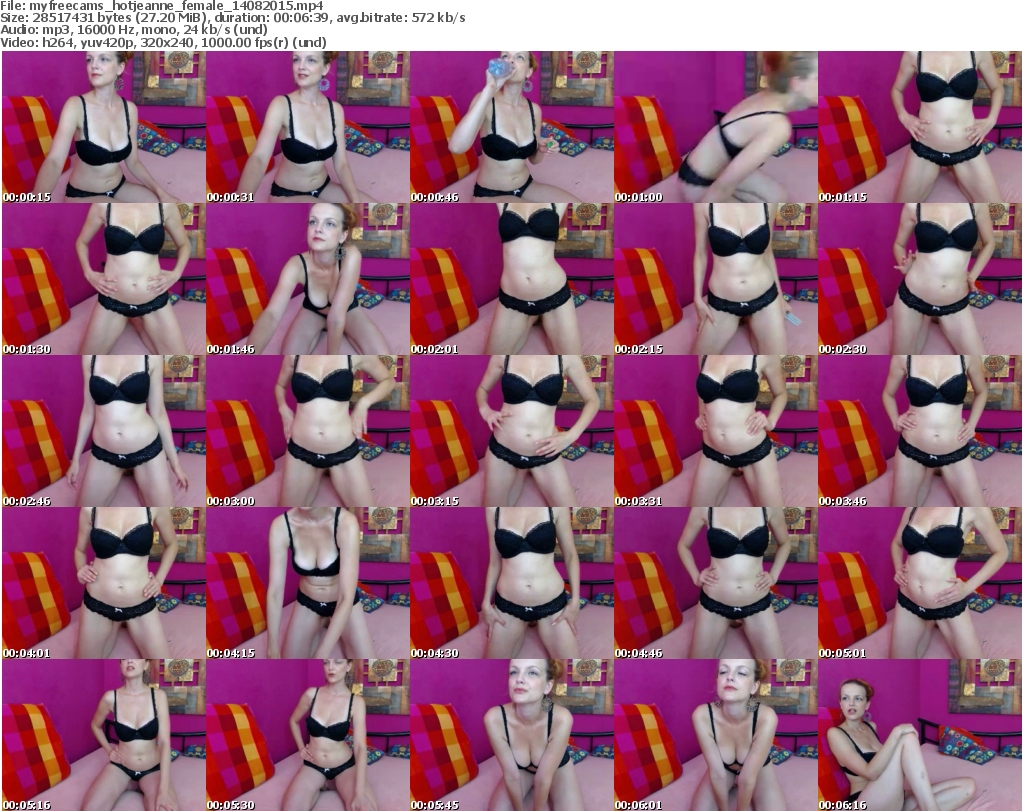This screenshot has width=1024, height=811.
Task: Open the 00:03:15 preview frame
Action: click(511, 432)
